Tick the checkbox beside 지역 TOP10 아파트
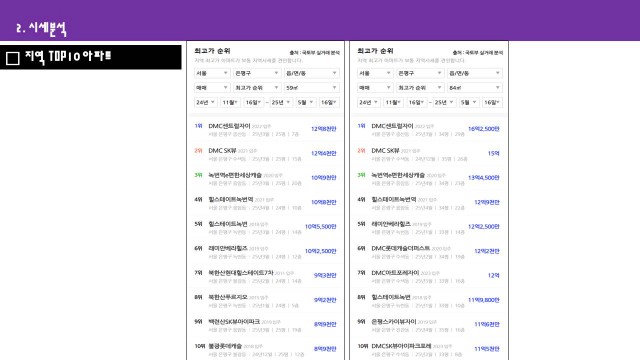640x360 pixels. pos(13,58)
